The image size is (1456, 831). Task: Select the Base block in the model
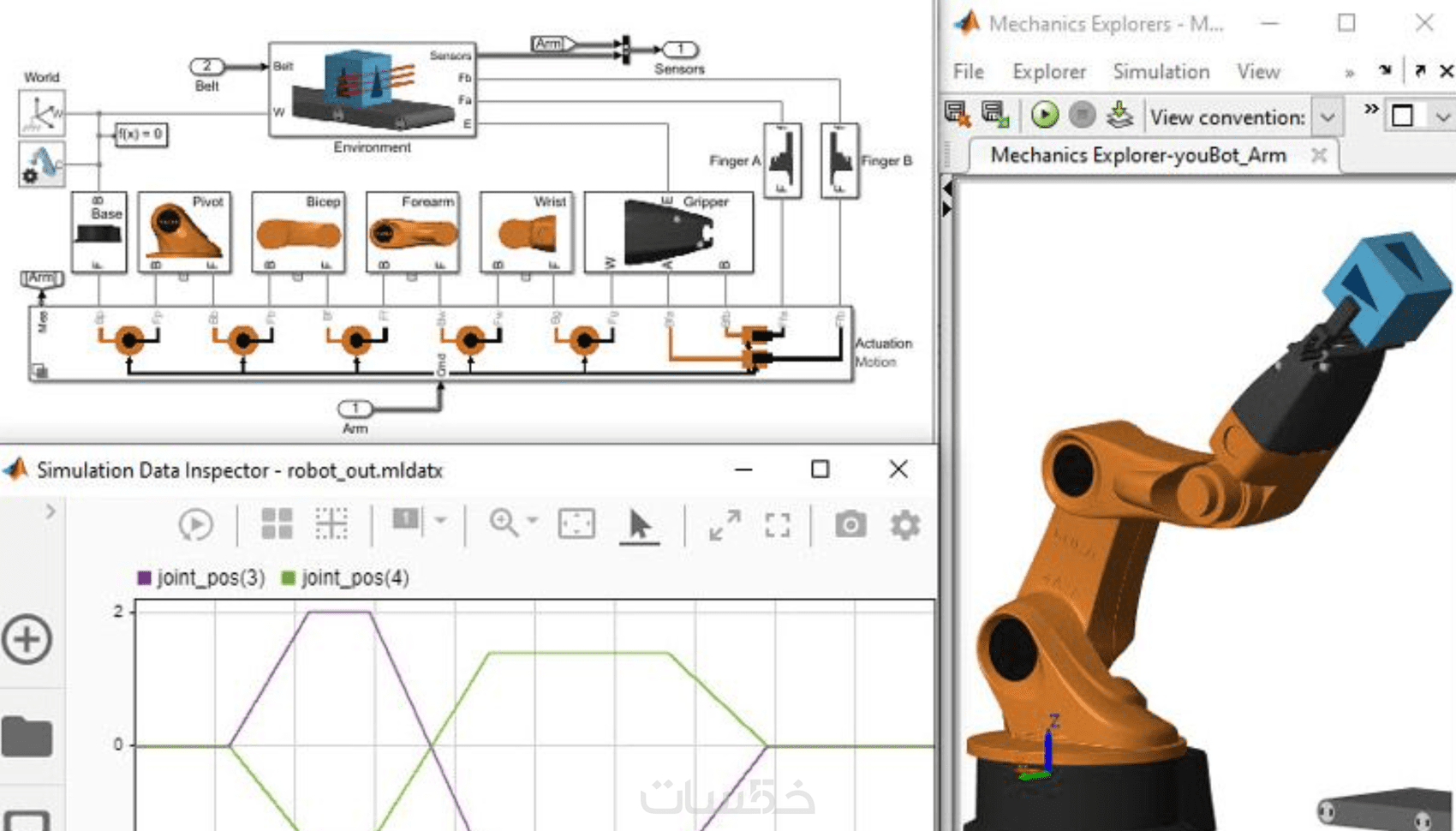coord(98,232)
